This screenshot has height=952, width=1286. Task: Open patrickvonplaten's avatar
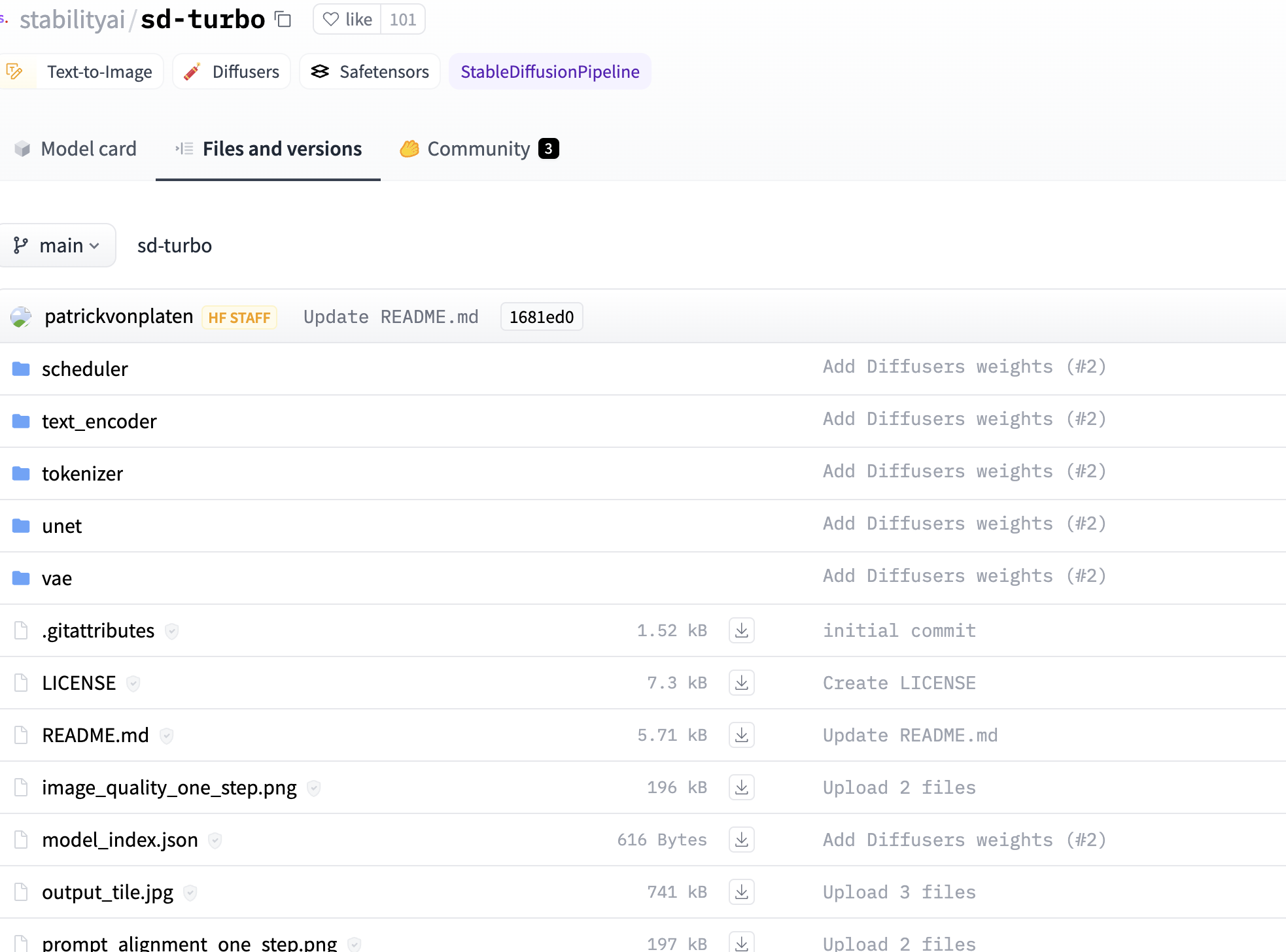coord(21,317)
